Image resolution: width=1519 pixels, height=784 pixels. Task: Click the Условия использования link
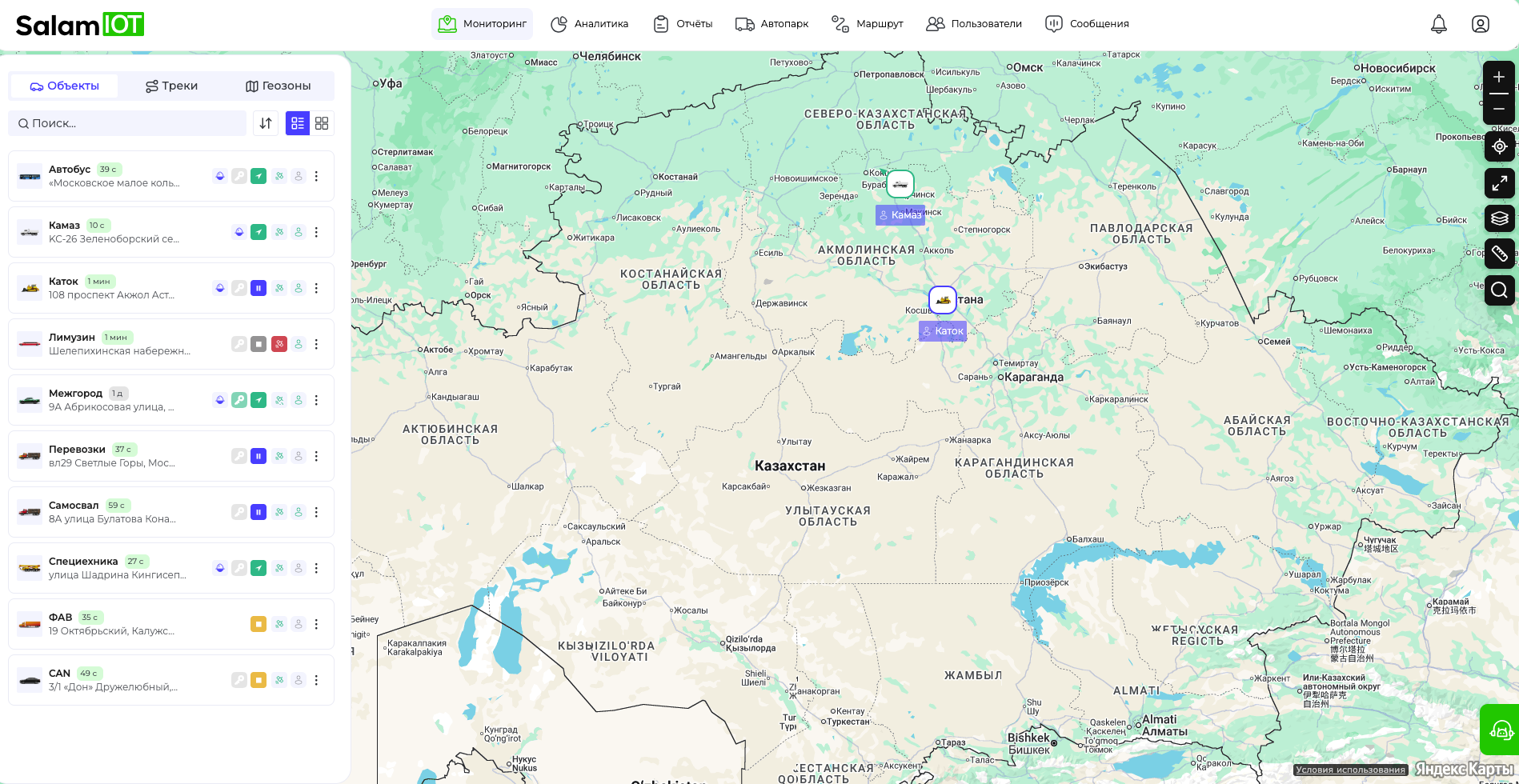click(1351, 770)
